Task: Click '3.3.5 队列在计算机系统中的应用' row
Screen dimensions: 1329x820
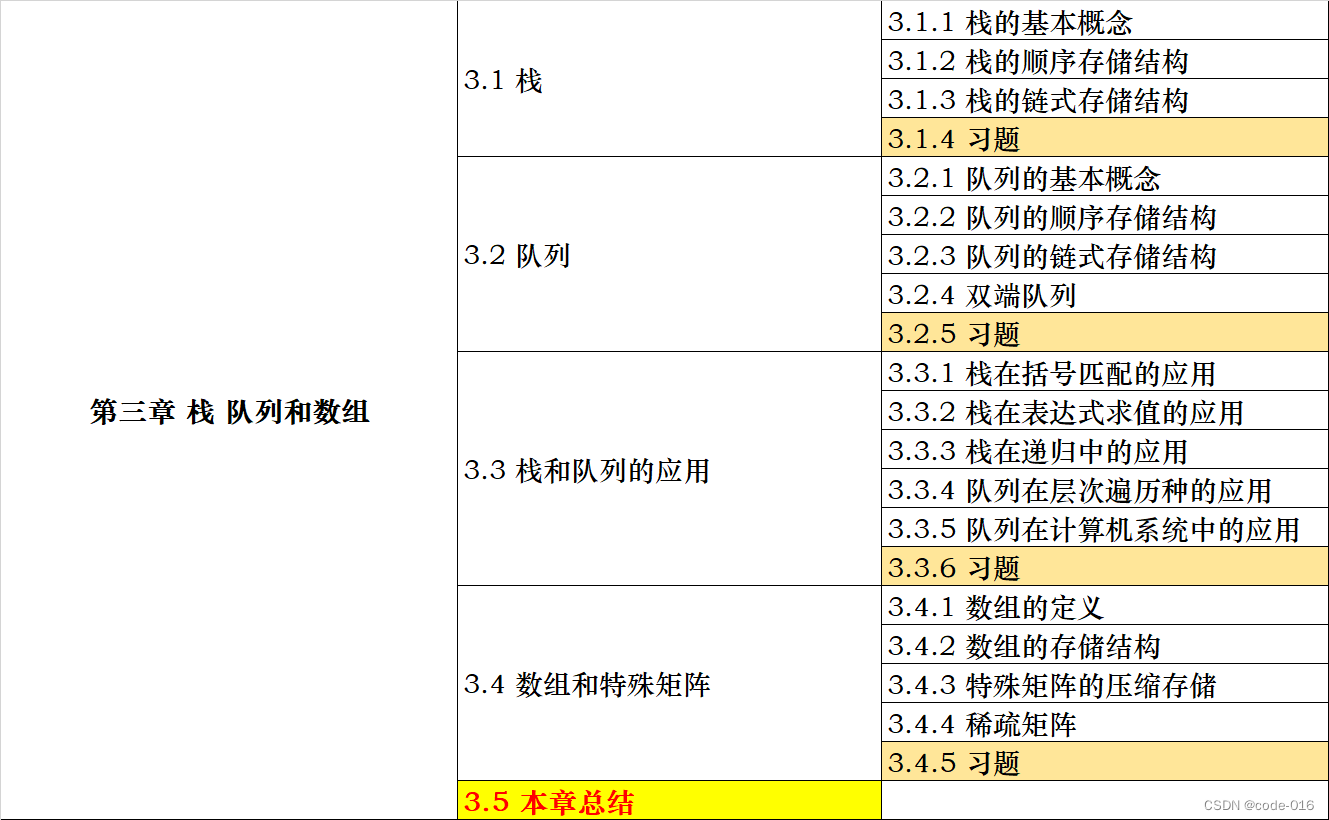Action: 1105,528
